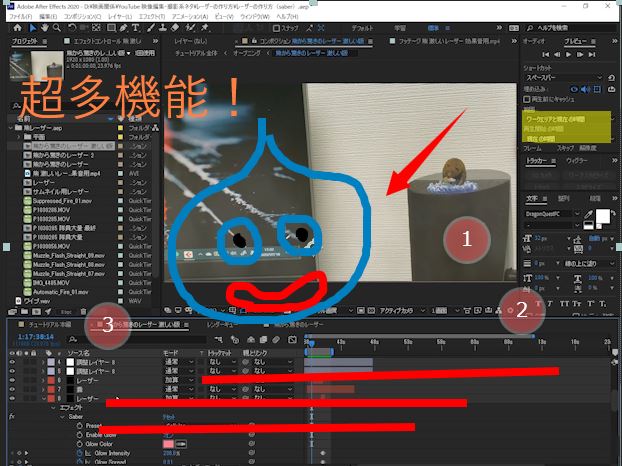622x466 pixels.
Task: Hide layer 6 laser with eye toggle
Action: (12, 380)
